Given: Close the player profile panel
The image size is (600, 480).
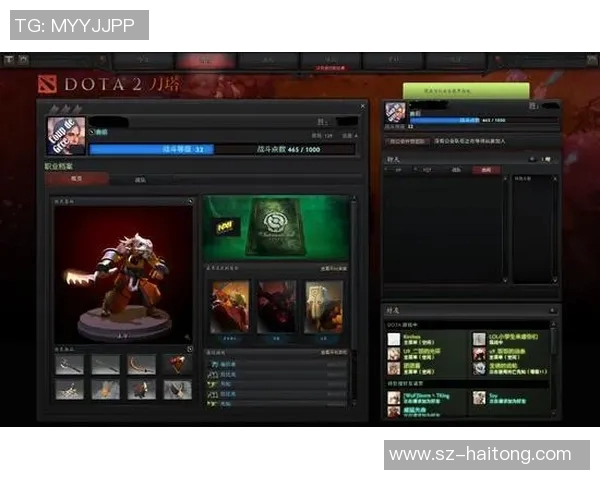Looking at the screenshot, I should (x=363, y=106).
